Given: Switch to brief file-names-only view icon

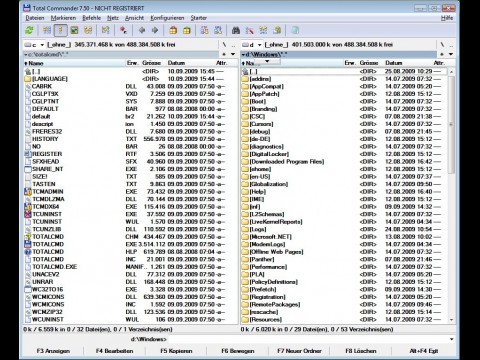Looking at the screenshot, I should [x=47, y=30].
